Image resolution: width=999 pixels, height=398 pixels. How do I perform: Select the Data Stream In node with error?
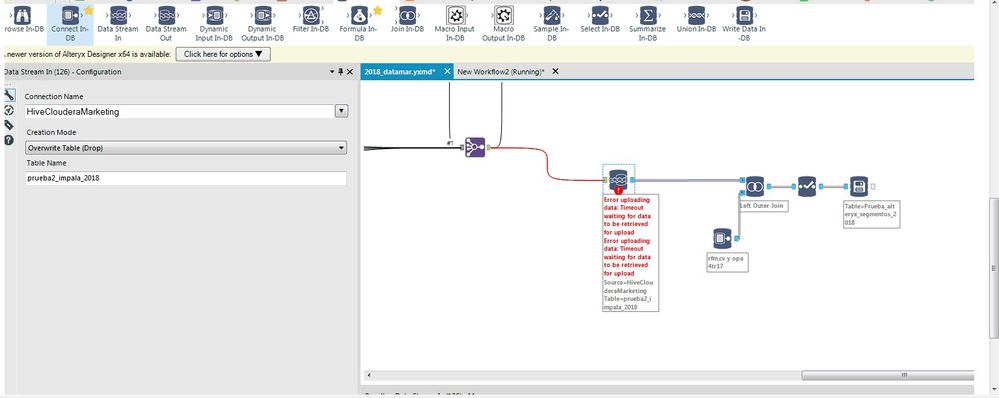pos(618,180)
